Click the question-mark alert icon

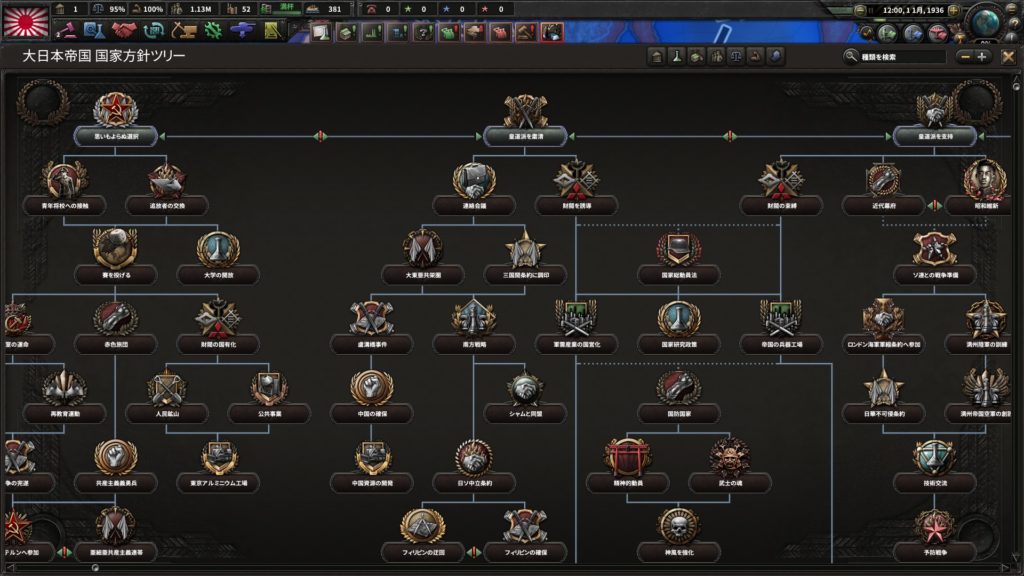424,32
